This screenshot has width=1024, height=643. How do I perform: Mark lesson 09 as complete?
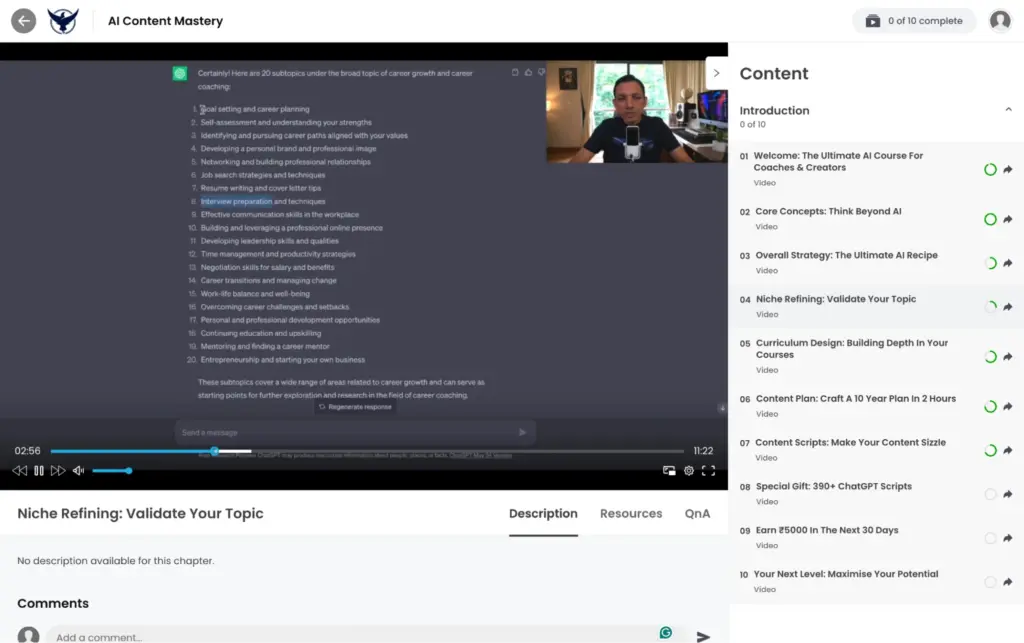pos(990,538)
